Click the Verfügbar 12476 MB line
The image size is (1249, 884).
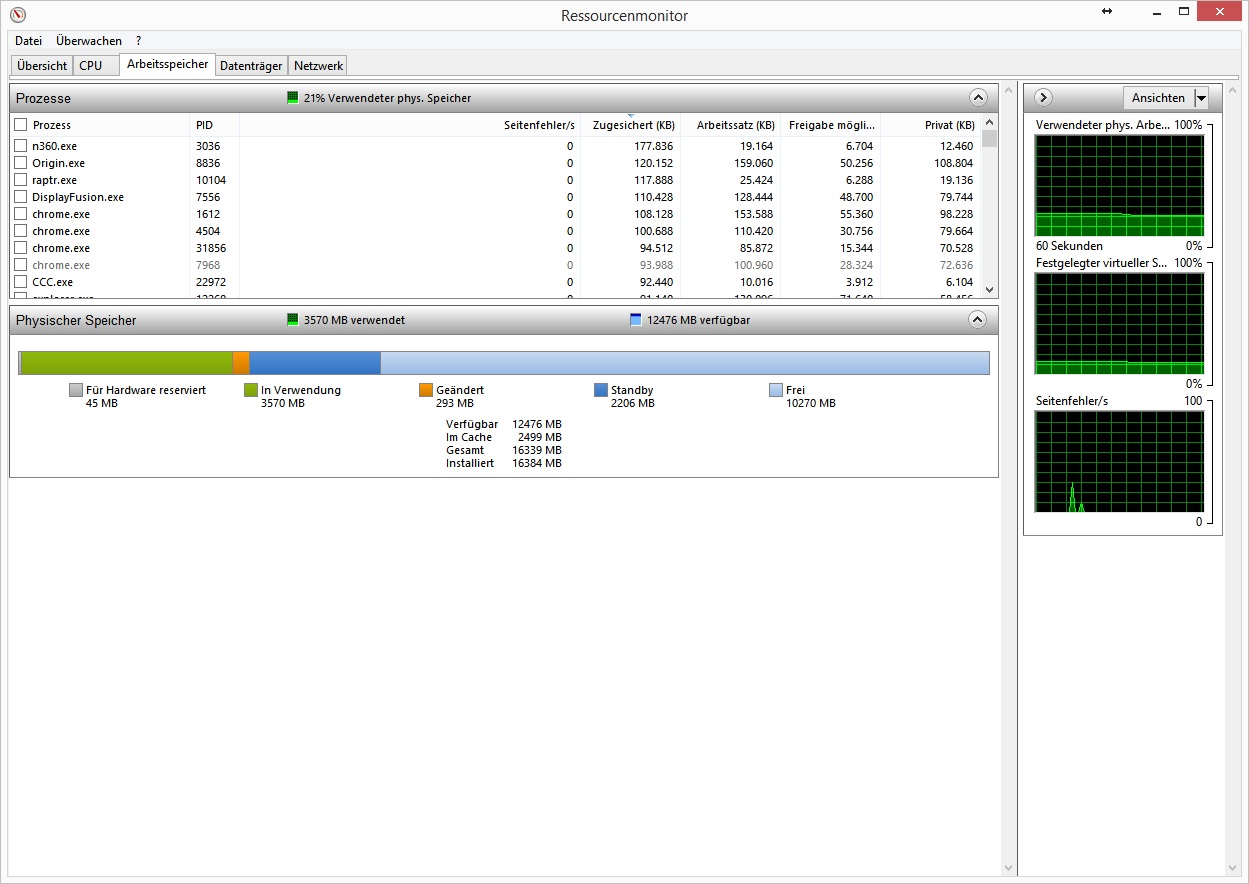pyautogui.click(x=504, y=424)
